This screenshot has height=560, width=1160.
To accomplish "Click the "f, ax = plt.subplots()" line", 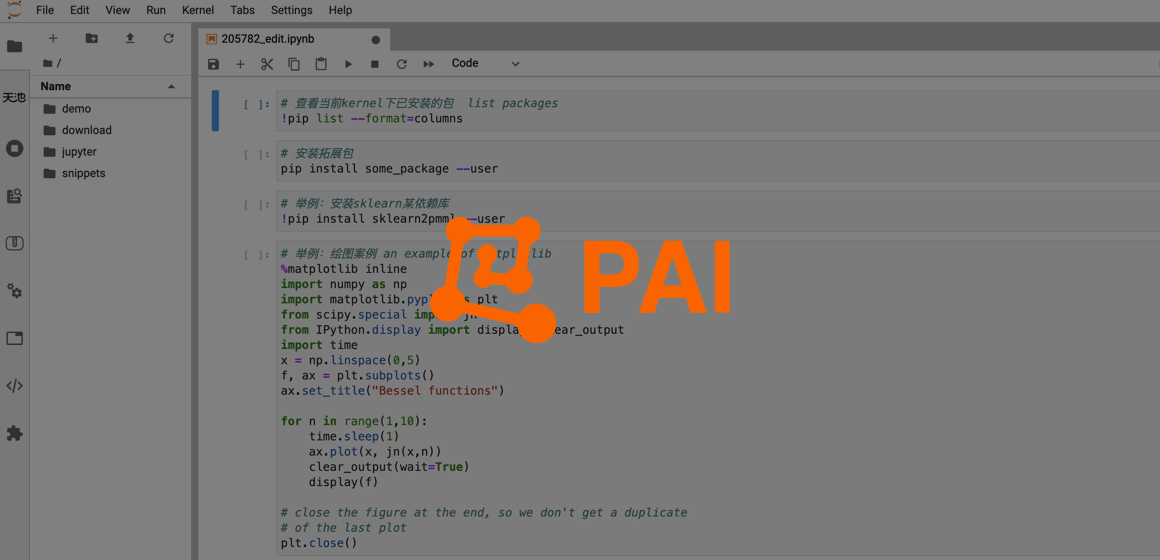I will (x=357, y=375).
